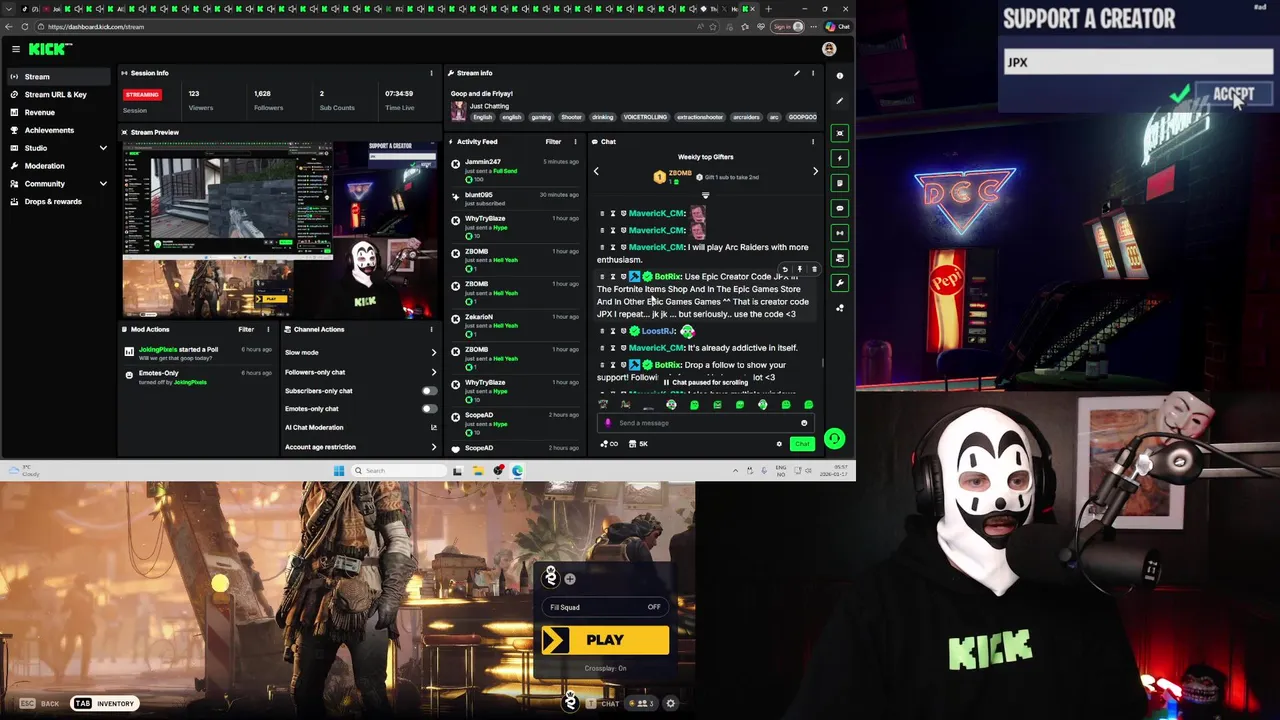
Task: Open Channel Actions options menu
Action: [431, 329]
